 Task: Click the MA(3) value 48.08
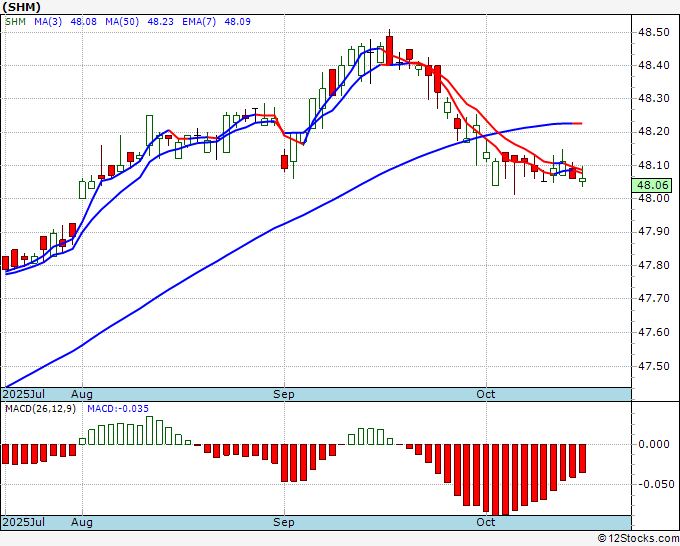[x=83, y=21]
